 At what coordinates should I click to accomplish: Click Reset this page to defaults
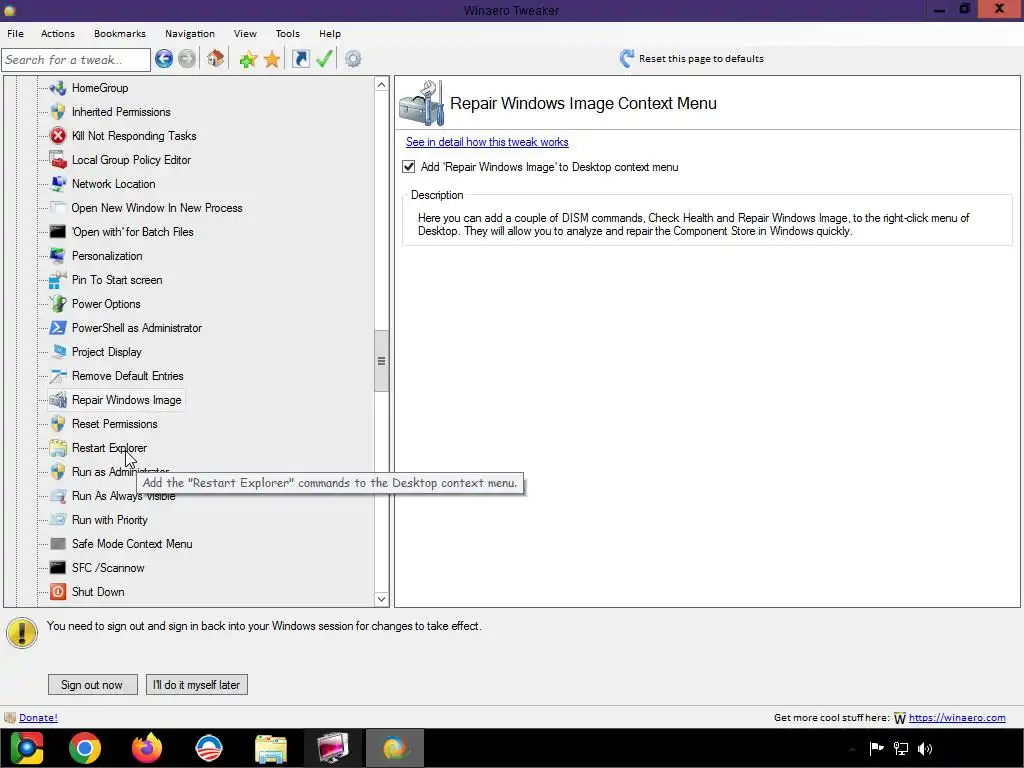pyautogui.click(x=701, y=59)
